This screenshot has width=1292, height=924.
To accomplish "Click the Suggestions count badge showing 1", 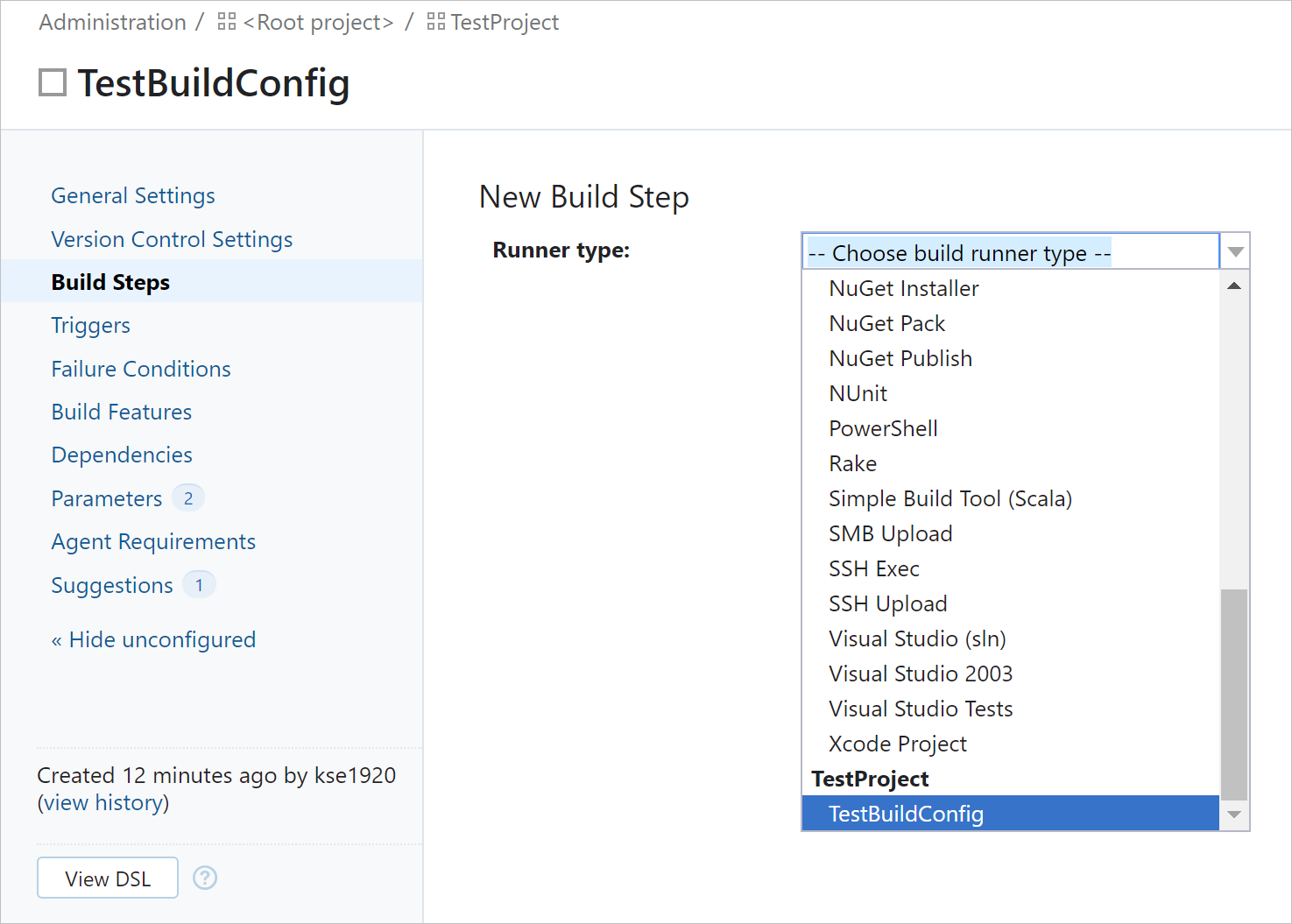I will (199, 584).
